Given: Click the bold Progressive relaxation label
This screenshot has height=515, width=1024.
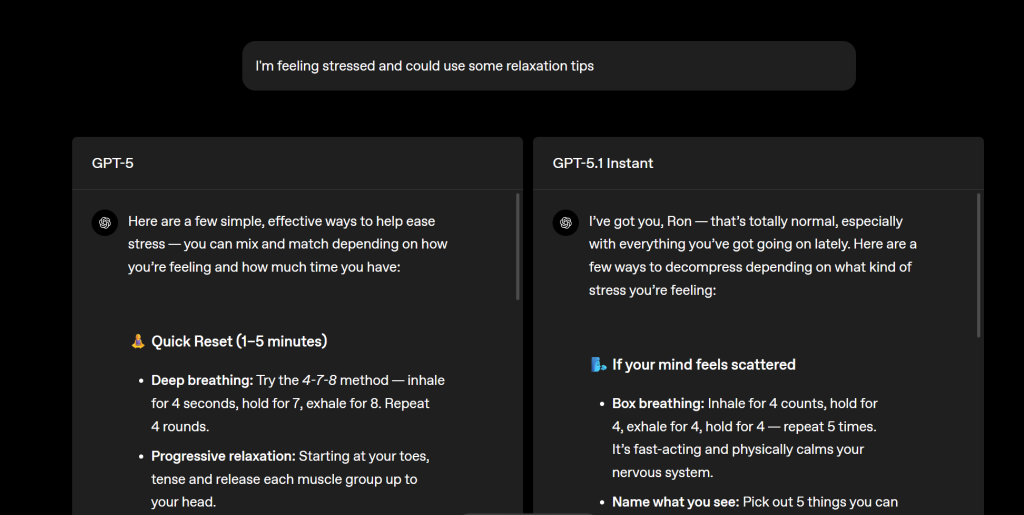Looking at the screenshot, I should 223,457.
